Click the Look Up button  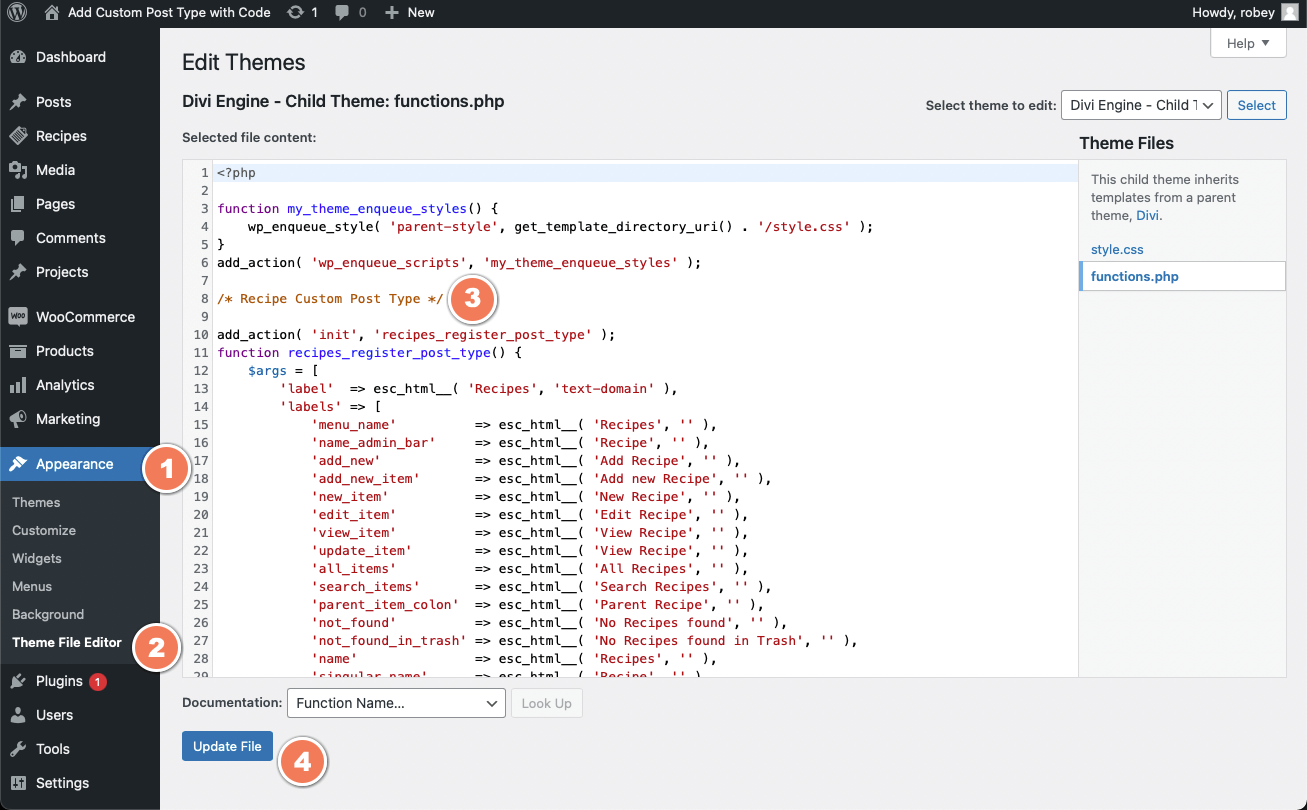pyautogui.click(x=546, y=703)
